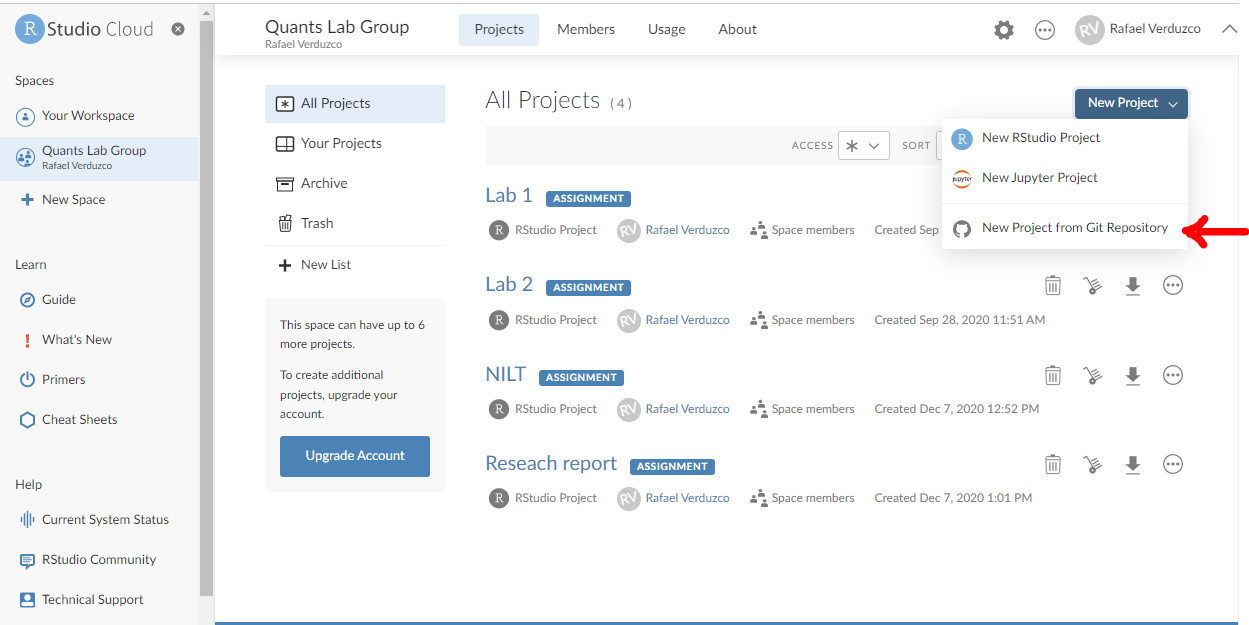The height and width of the screenshot is (625, 1249).
Task: Open more options for the Lab 2 project
Action: (1172, 285)
